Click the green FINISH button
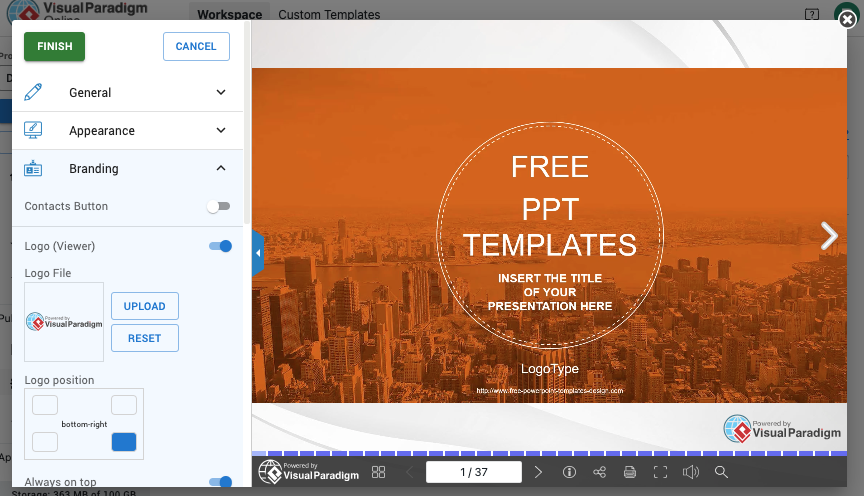 point(54,46)
